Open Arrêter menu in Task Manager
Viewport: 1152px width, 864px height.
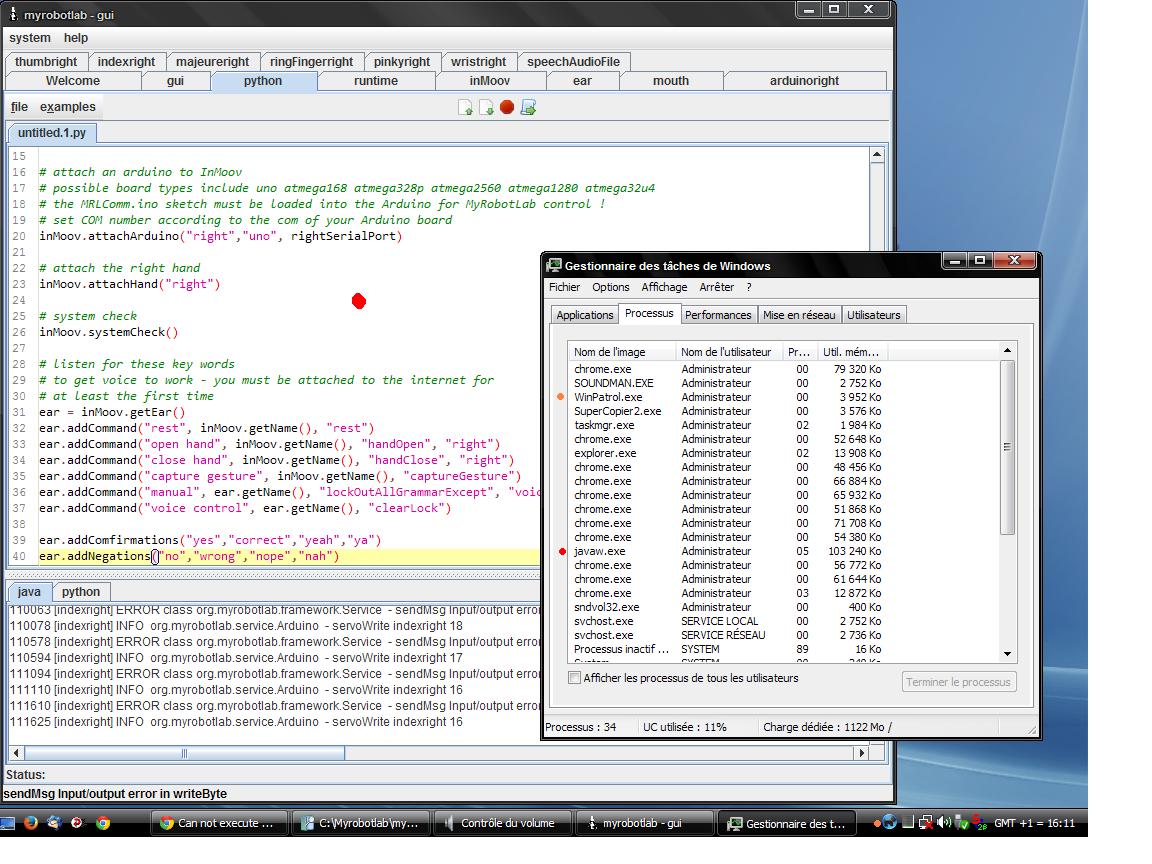click(716, 287)
